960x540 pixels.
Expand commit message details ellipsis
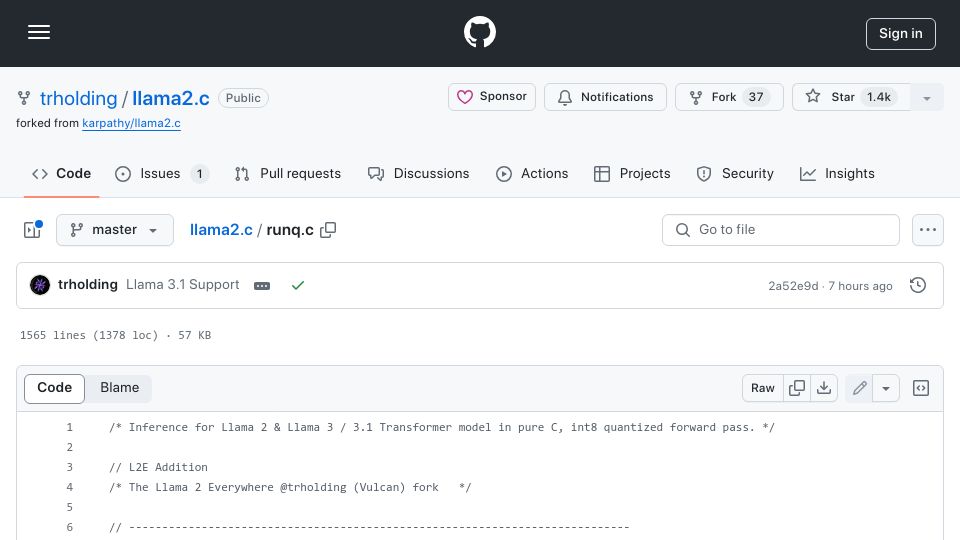[x=262, y=286]
